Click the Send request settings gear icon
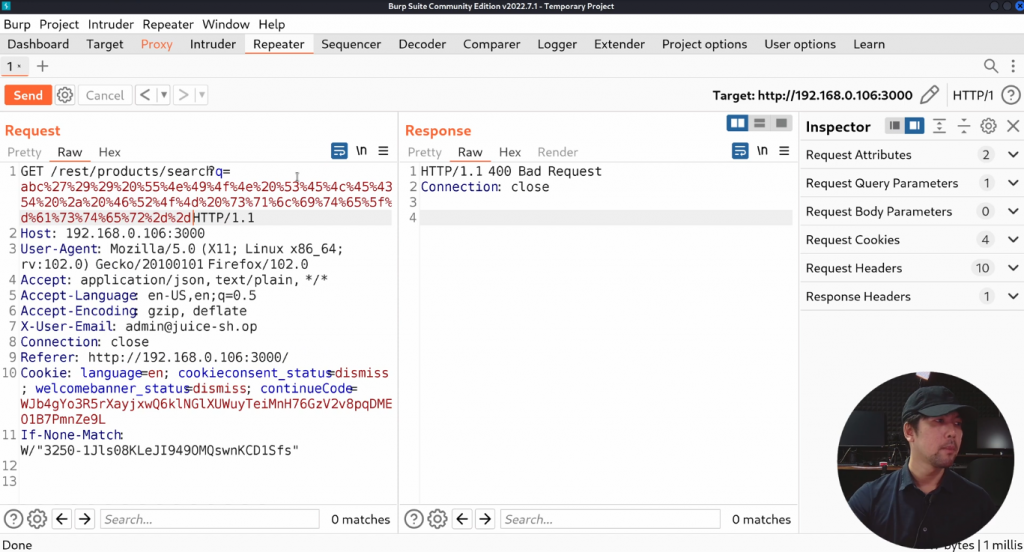 (65, 95)
